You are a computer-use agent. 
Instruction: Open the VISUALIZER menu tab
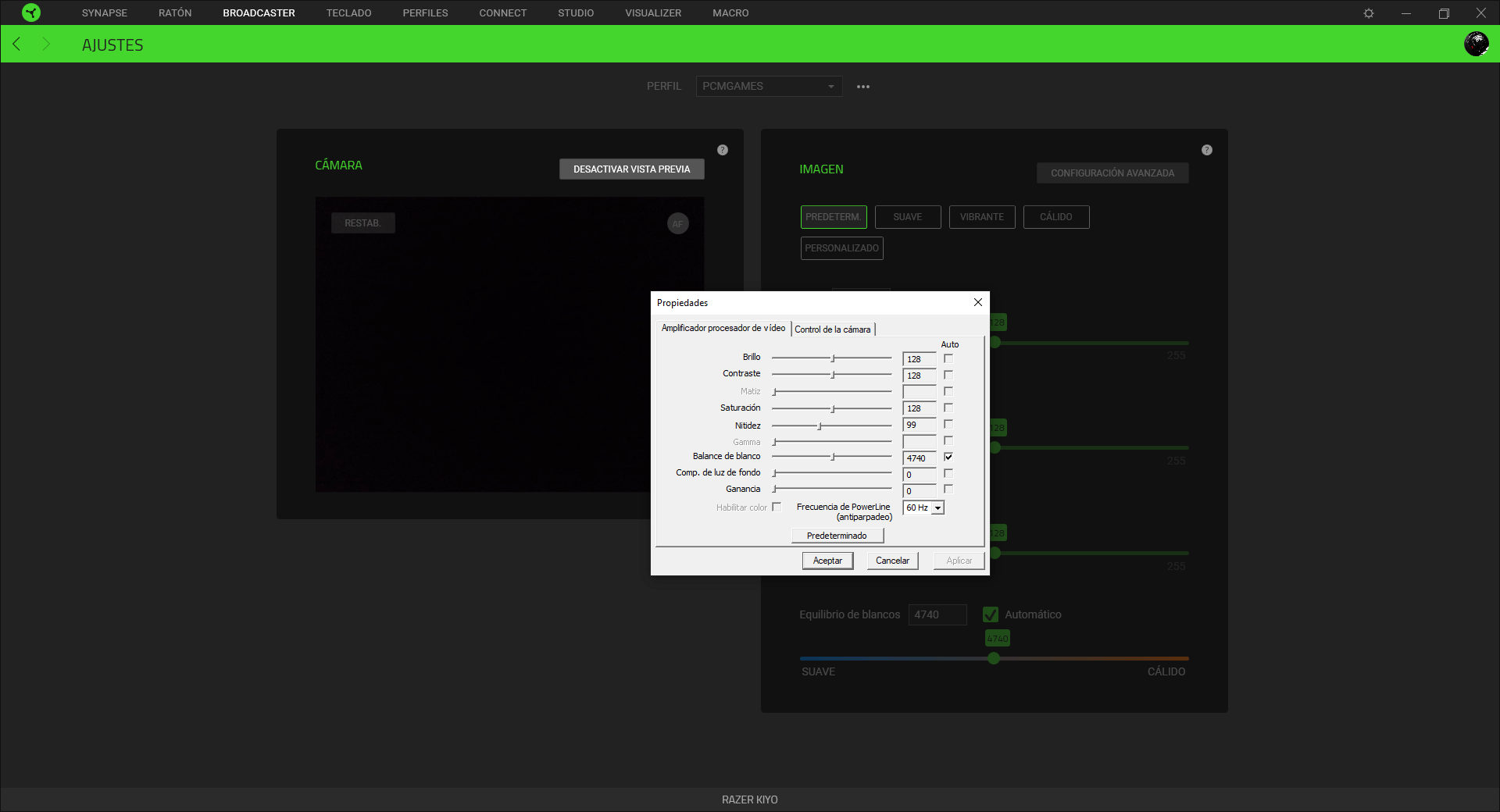[653, 13]
